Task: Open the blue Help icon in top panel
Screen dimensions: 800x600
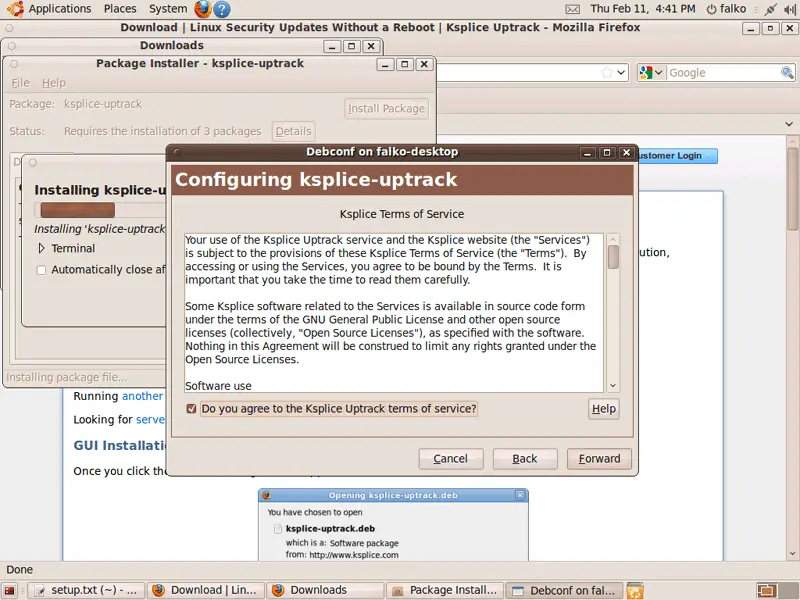Action: coord(221,9)
